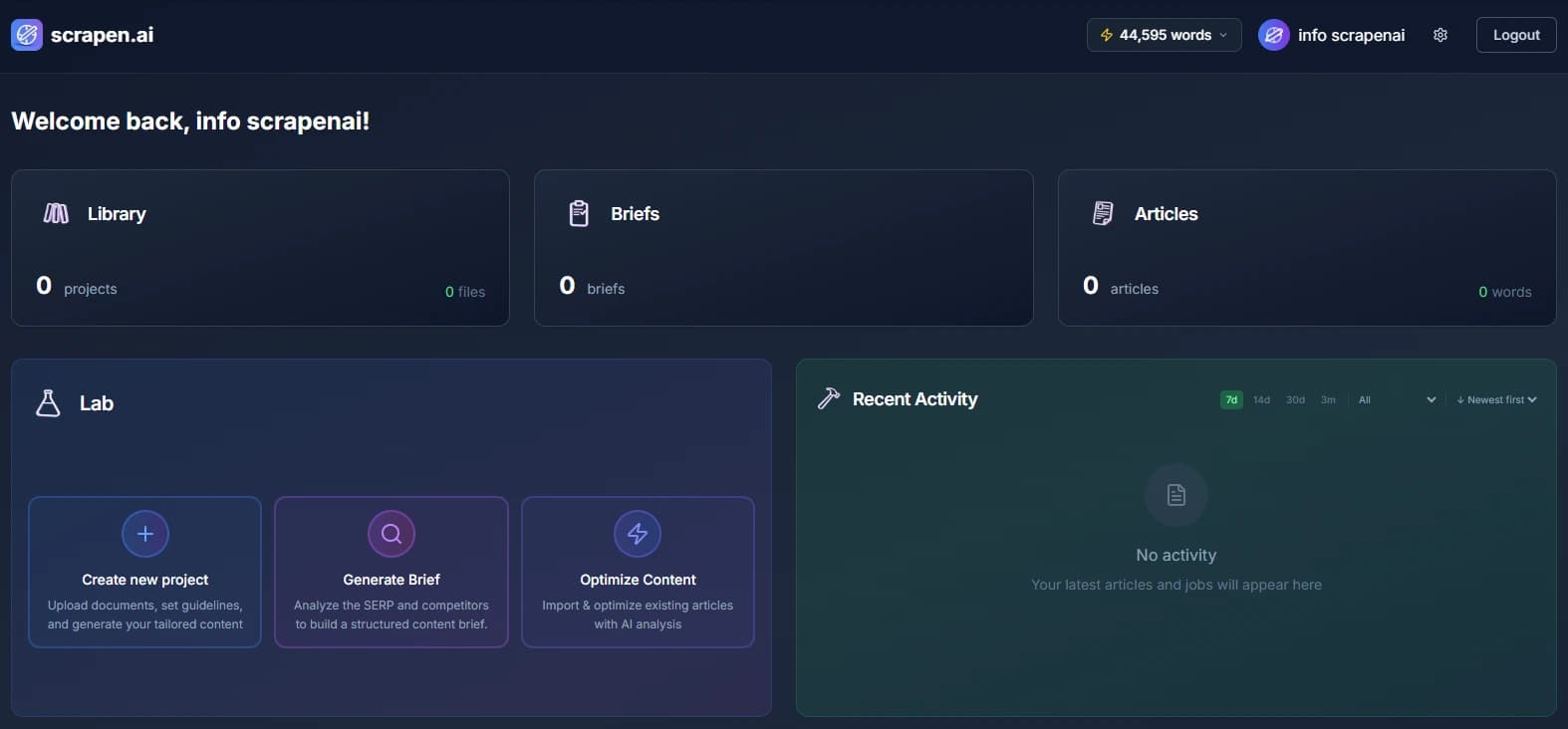Click the '0 files' count in Library
This screenshot has width=1568, height=729.
pyautogui.click(x=465, y=292)
